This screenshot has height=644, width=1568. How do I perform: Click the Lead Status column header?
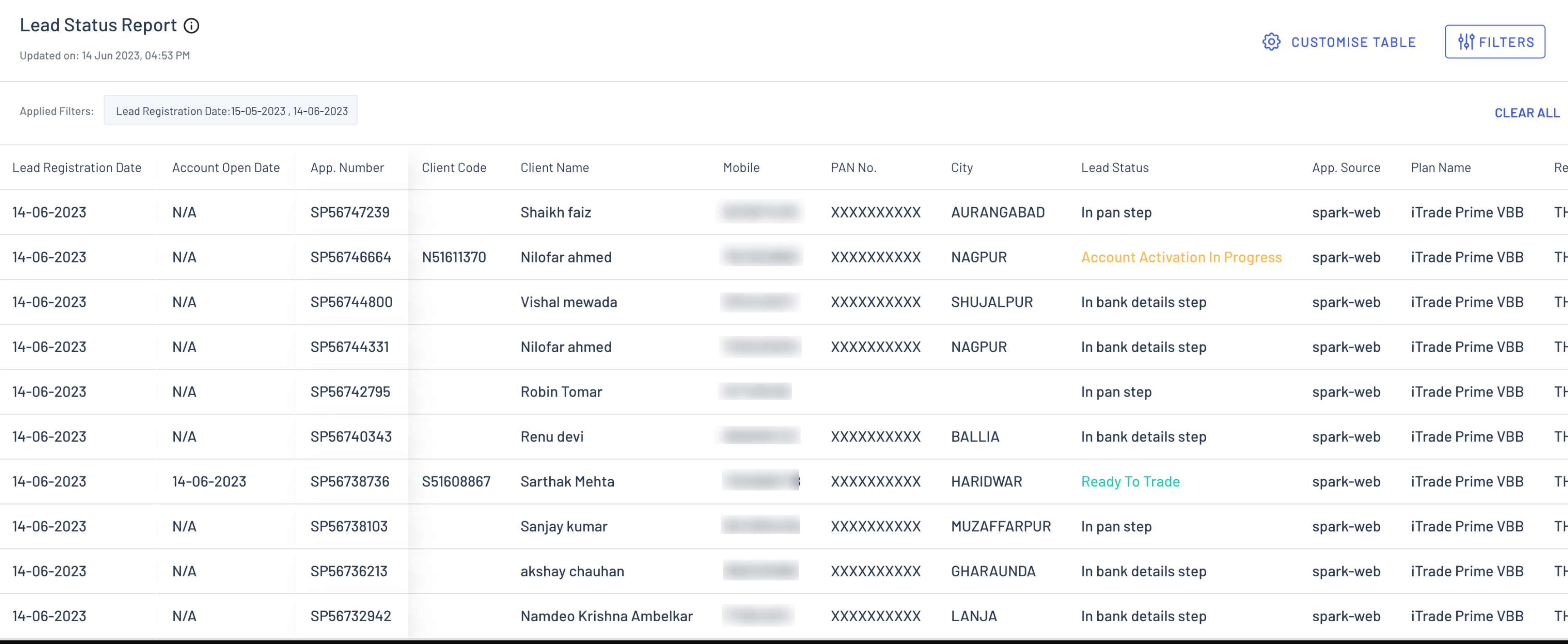point(1114,168)
